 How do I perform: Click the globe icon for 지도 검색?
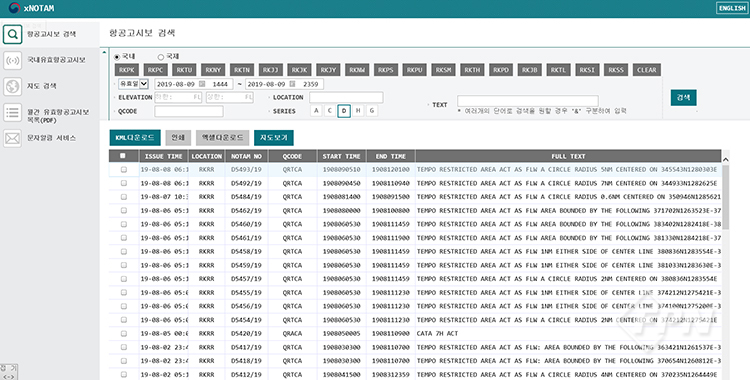point(12,87)
